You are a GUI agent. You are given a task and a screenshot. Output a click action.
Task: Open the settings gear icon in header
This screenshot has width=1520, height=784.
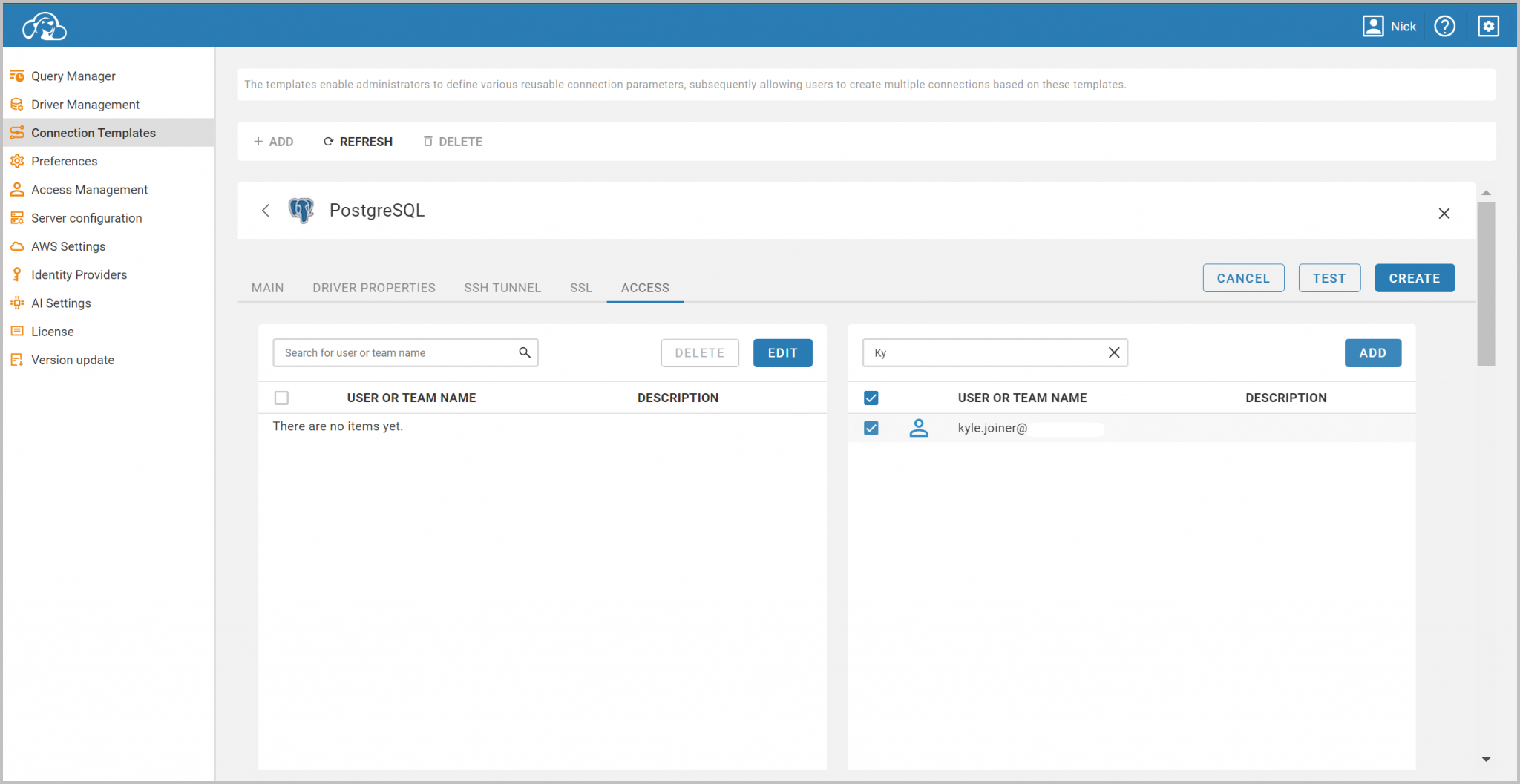[1488, 27]
